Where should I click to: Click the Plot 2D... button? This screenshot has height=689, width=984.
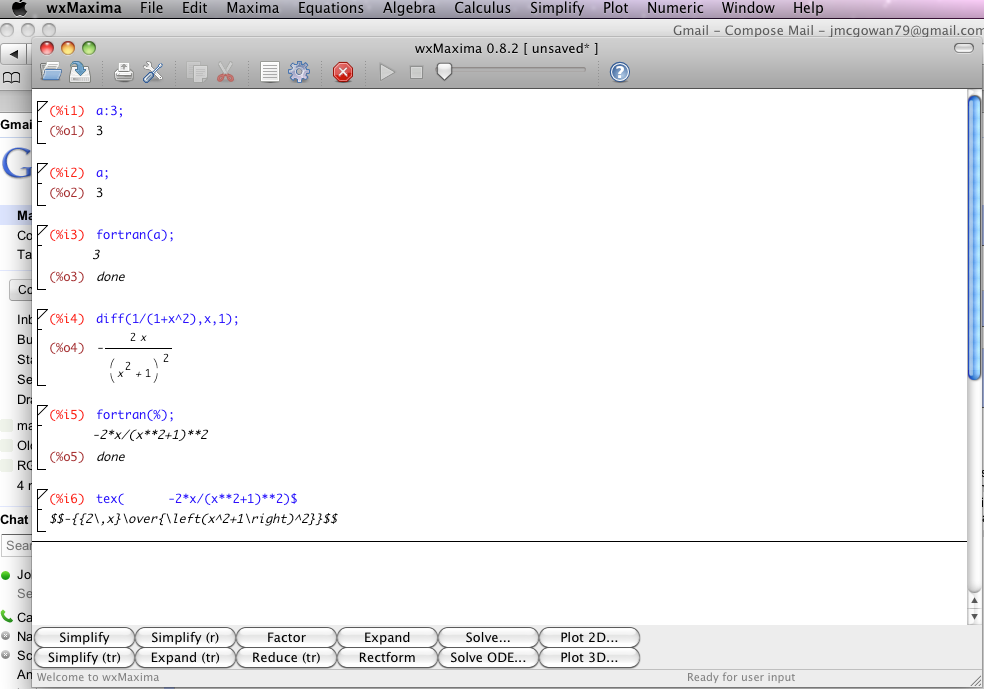(x=589, y=638)
